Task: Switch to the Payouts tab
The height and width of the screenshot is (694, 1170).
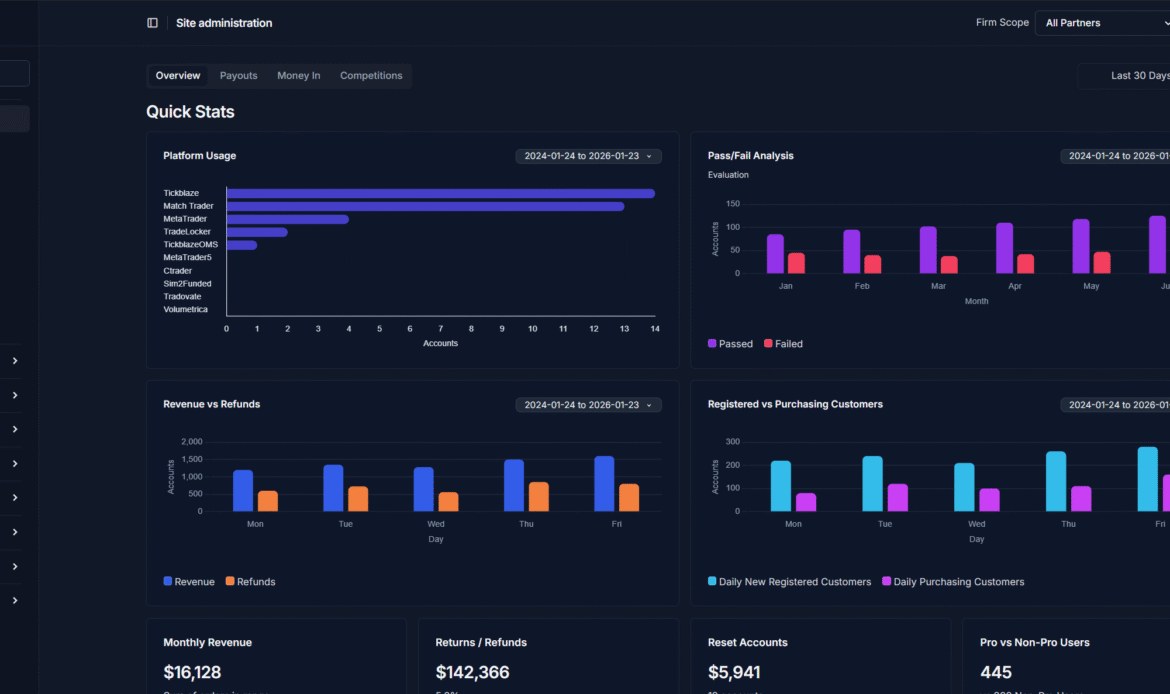Action: (238, 76)
